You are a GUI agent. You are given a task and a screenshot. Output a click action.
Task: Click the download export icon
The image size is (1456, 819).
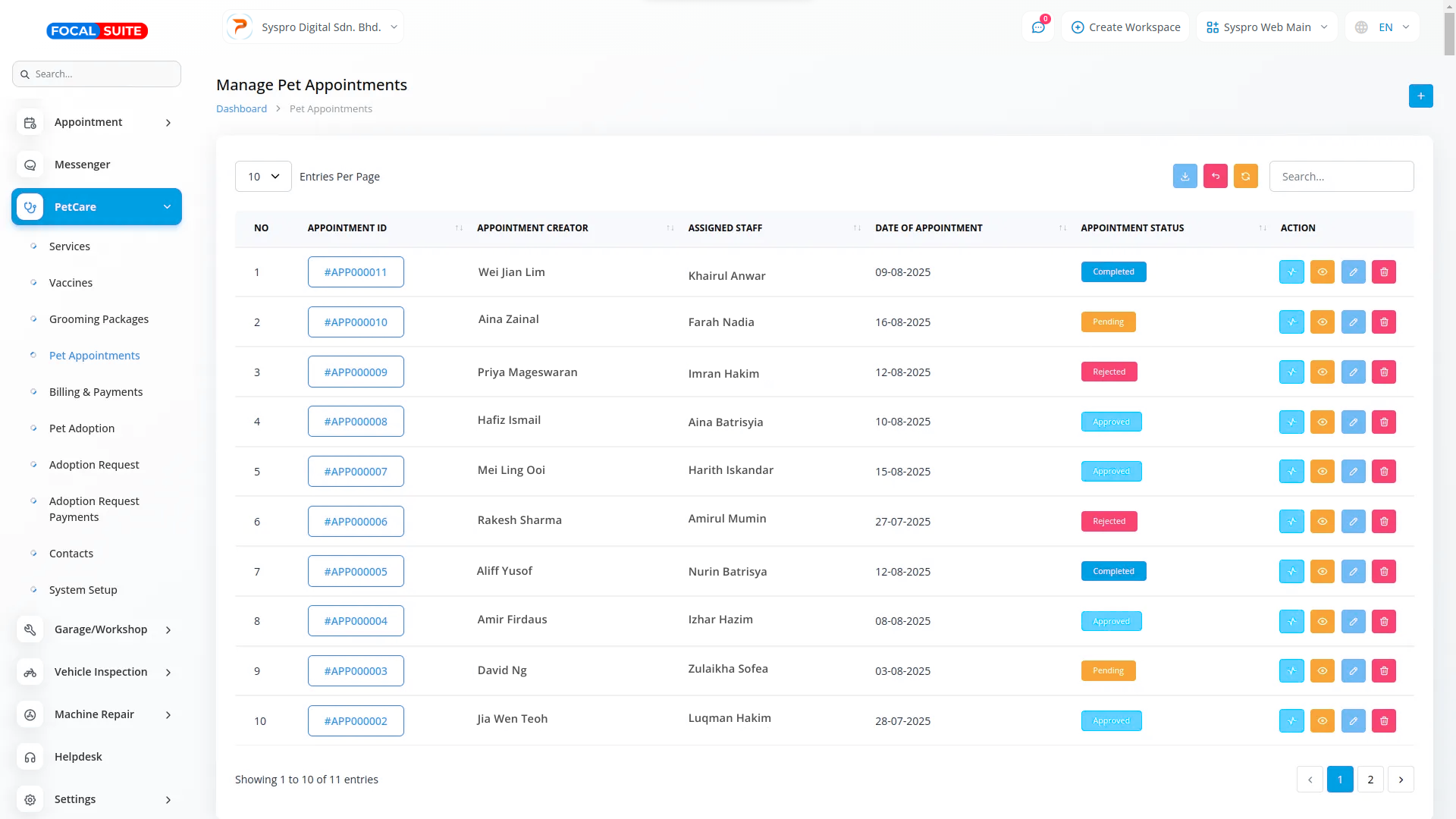[1185, 176]
